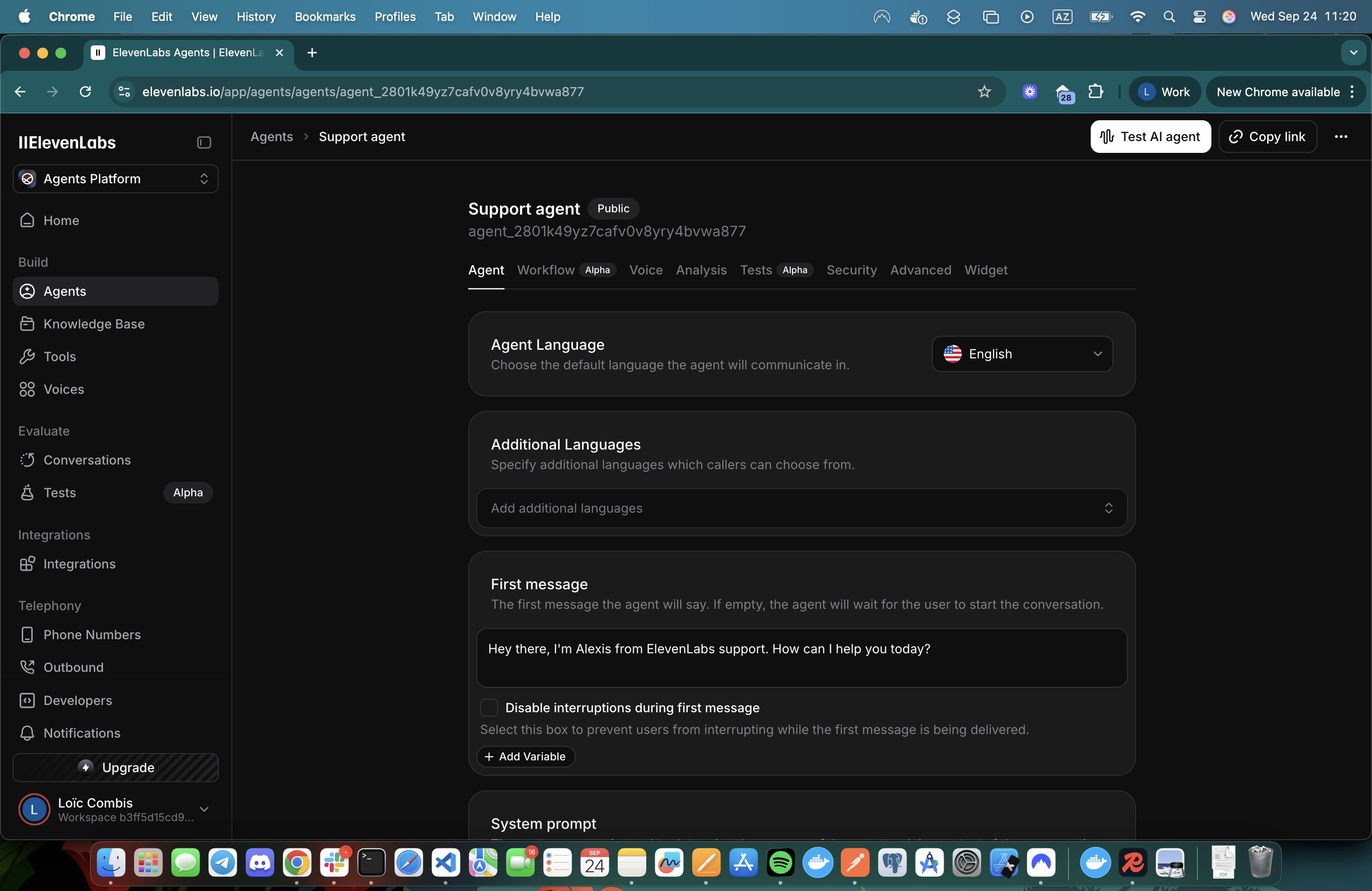The image size is (1372, 891).
Task: Open the Tools wrench item
Action: pos(59,356)
